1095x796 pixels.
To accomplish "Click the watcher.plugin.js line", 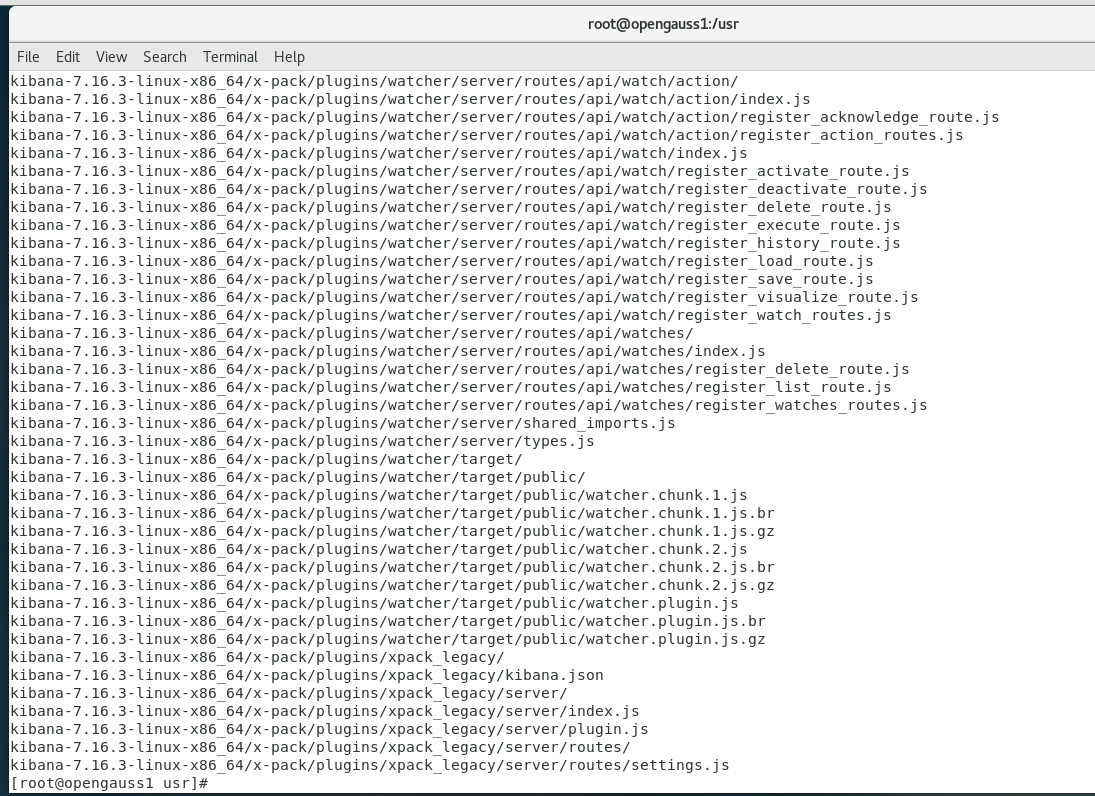I will coord(374,603).
